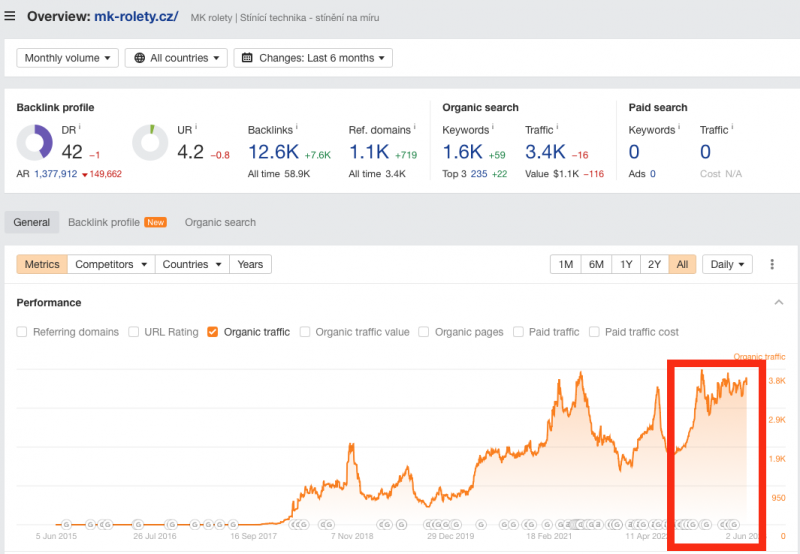Open the AR 1,377,912 rank link
Viewport: 800px width, 554px height.
[x=56, y=174]
